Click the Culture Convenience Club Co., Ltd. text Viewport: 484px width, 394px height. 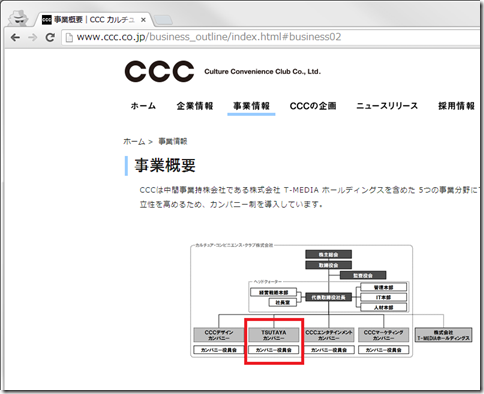(x=262, y=72)
